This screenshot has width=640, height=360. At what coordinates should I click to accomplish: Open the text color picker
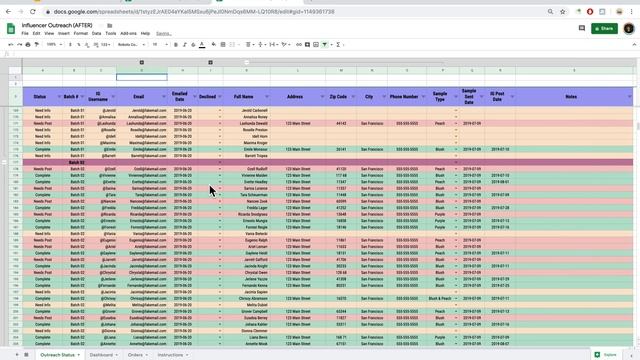(202, 44)
